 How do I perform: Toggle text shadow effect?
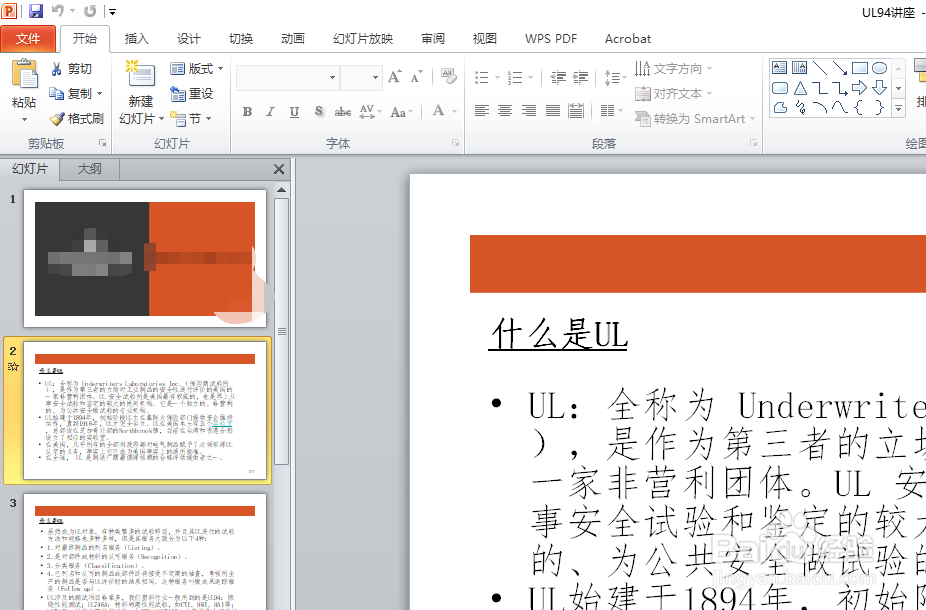[x=319, y=112]
